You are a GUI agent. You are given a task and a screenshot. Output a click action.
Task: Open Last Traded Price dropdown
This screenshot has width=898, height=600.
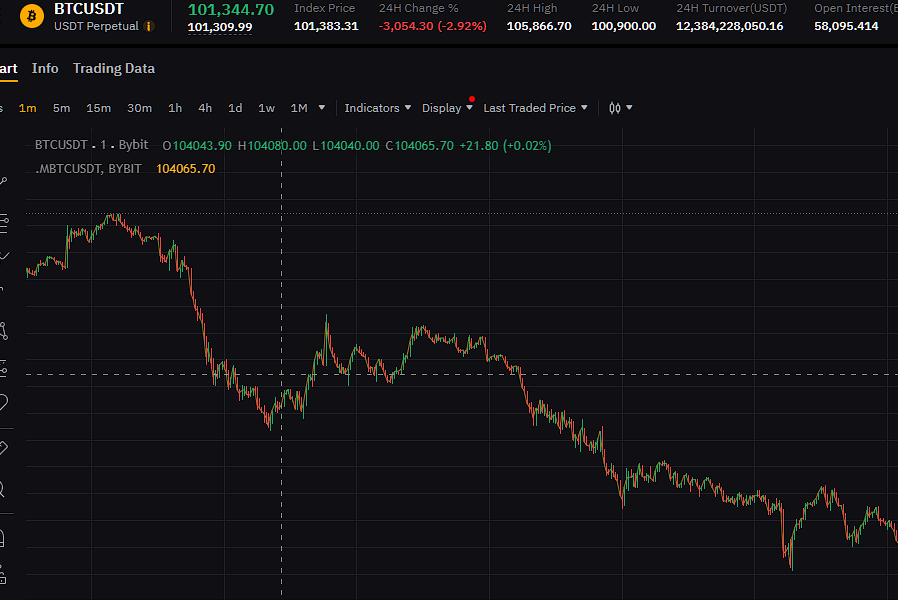(x=535, y=108)
